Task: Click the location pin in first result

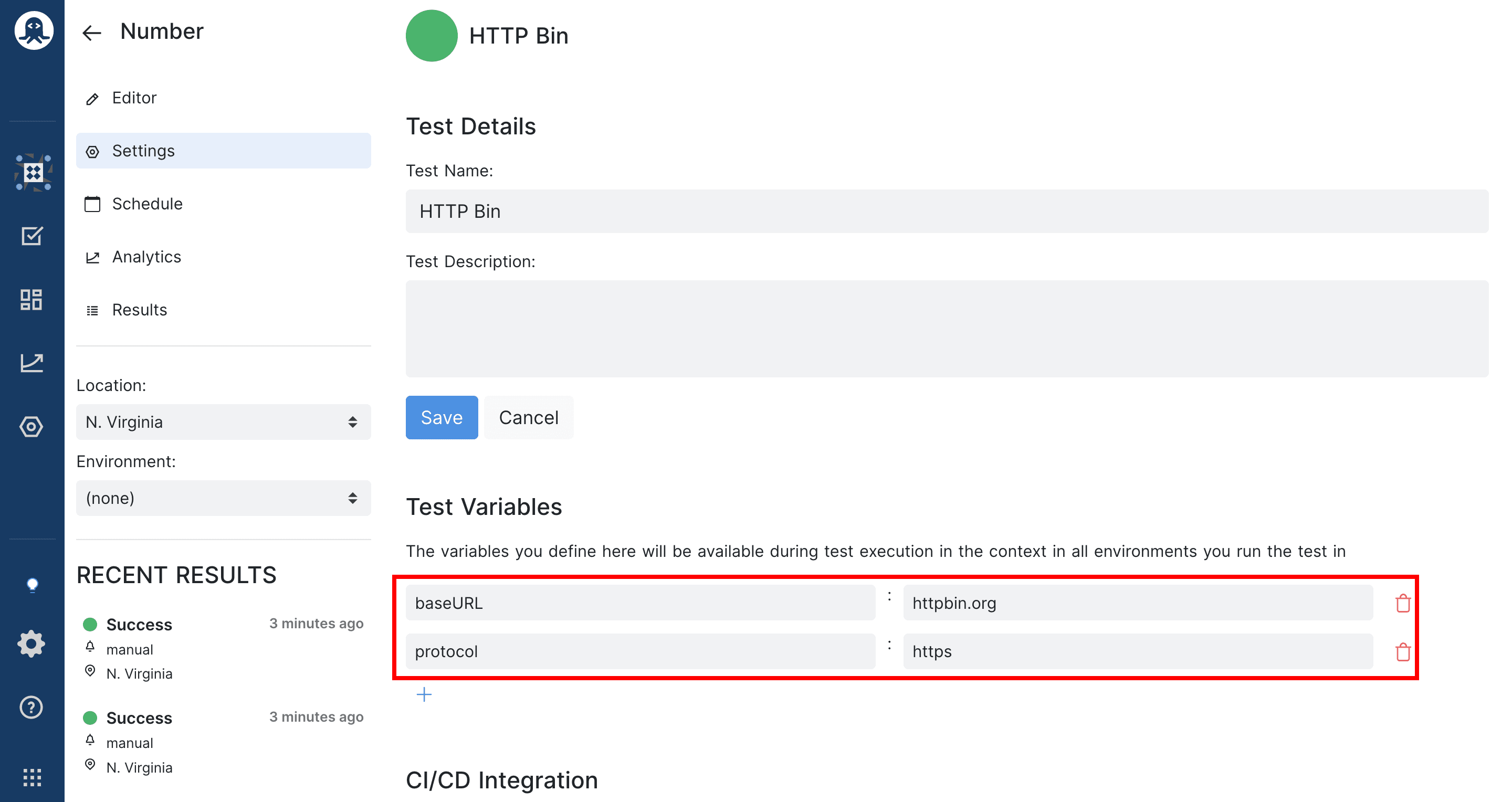Action: tap(90, 671)
